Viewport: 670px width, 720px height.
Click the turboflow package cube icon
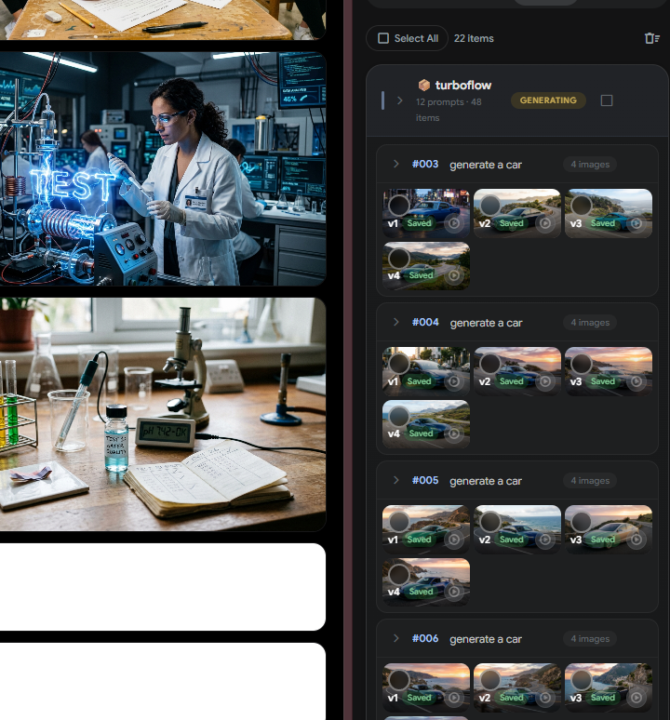[424, 85]
